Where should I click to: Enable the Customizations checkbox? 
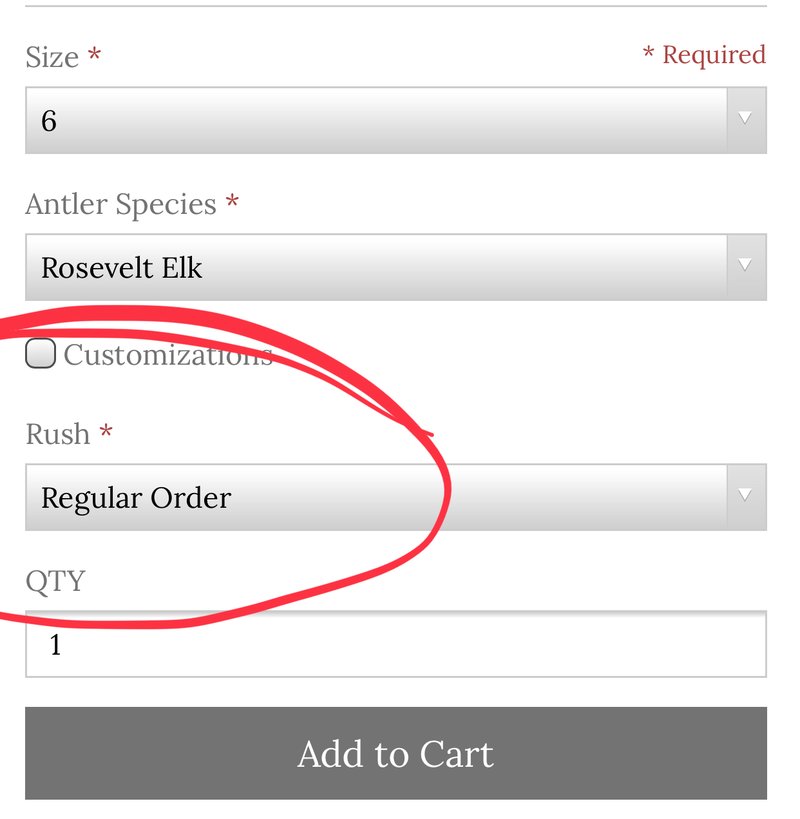click(x=40, y=353)
